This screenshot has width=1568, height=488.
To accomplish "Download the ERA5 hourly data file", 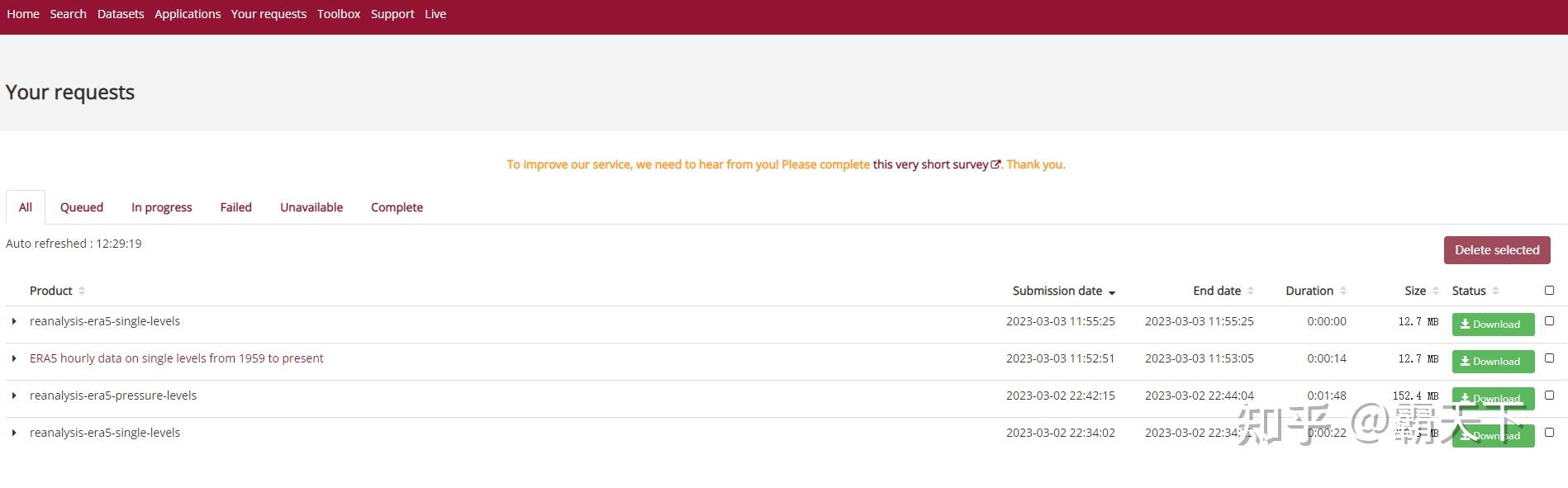I will click(1493, 362).
